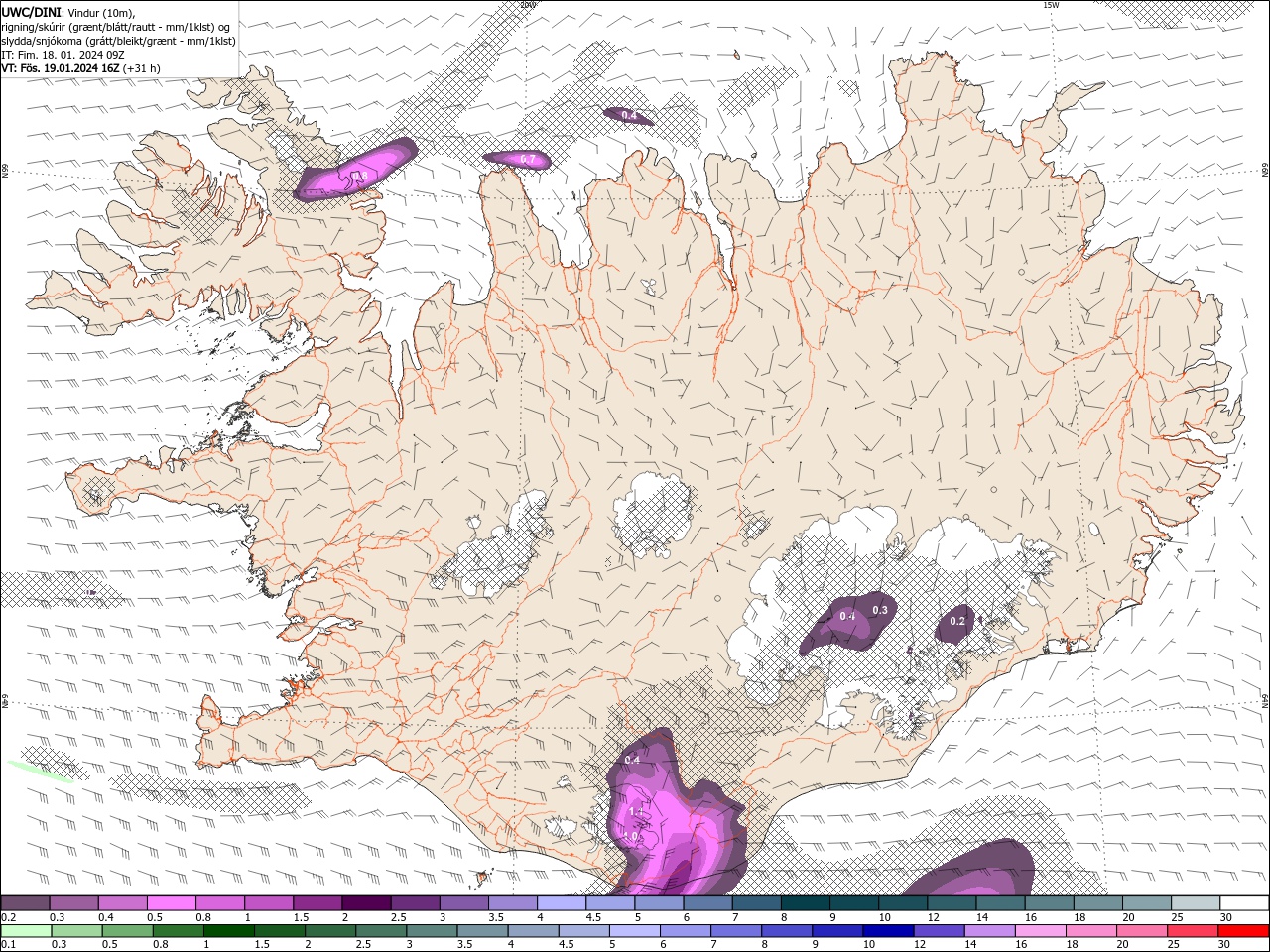The image size is (1270, 952).
Task: Click the 'slydda/snjókoma' legend description line
Action: point(118,41)
